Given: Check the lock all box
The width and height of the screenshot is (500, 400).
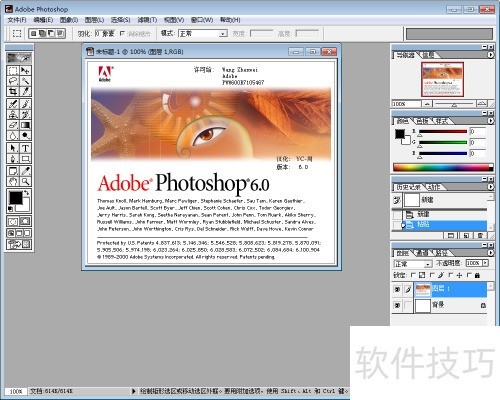Looking at the screenshot, I should coord(469,275).
